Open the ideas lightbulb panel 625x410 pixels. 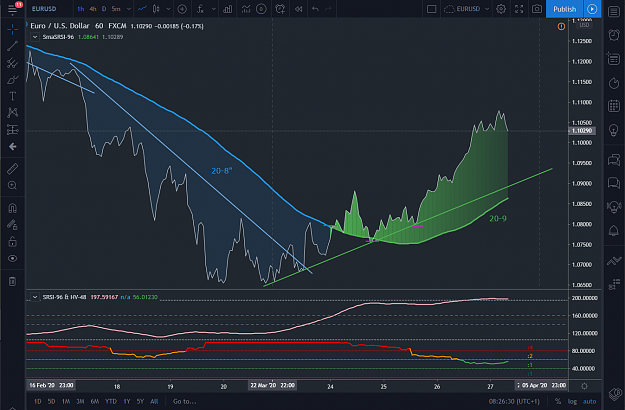(x=614, y=130)
